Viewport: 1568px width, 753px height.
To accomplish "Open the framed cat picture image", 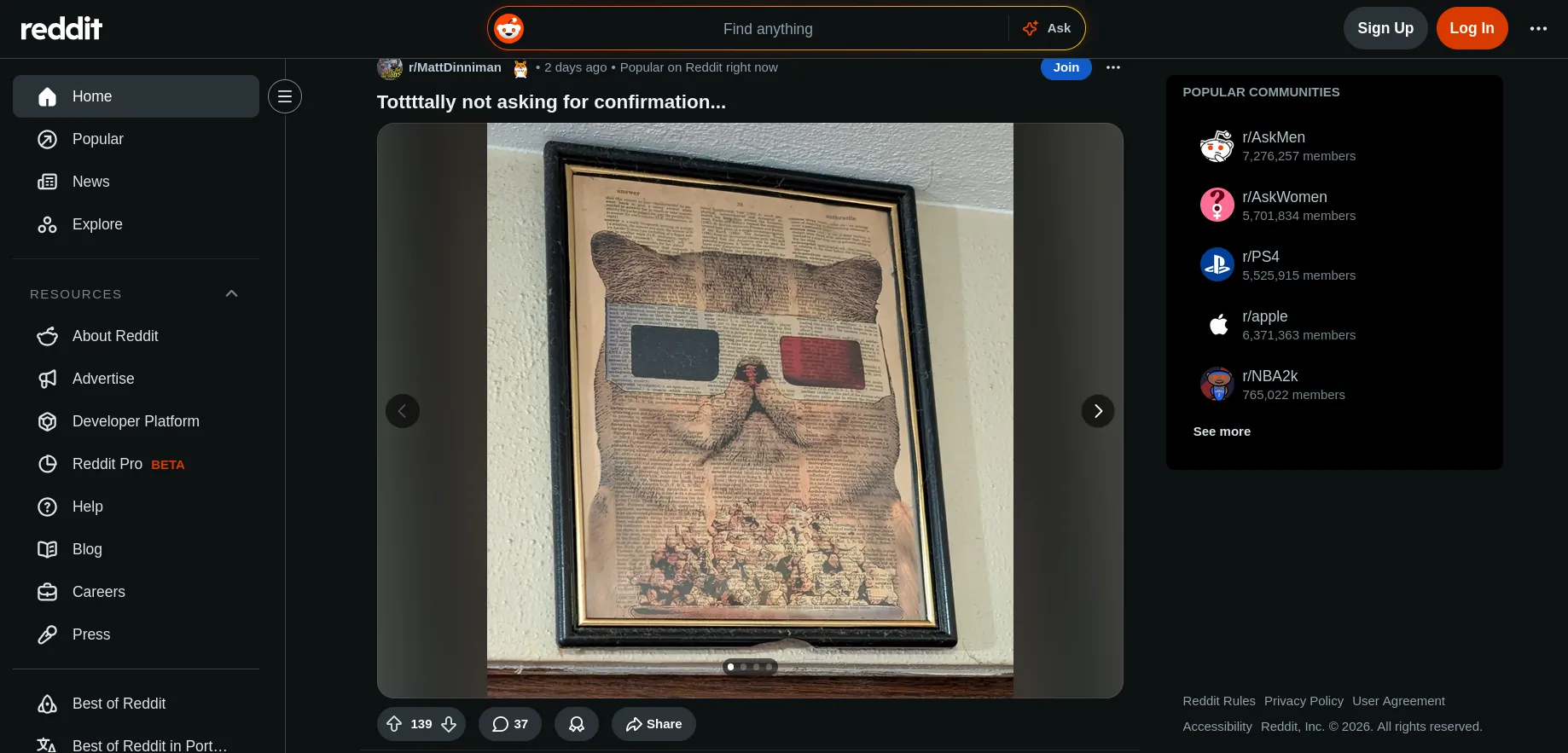I will point(750,410).
